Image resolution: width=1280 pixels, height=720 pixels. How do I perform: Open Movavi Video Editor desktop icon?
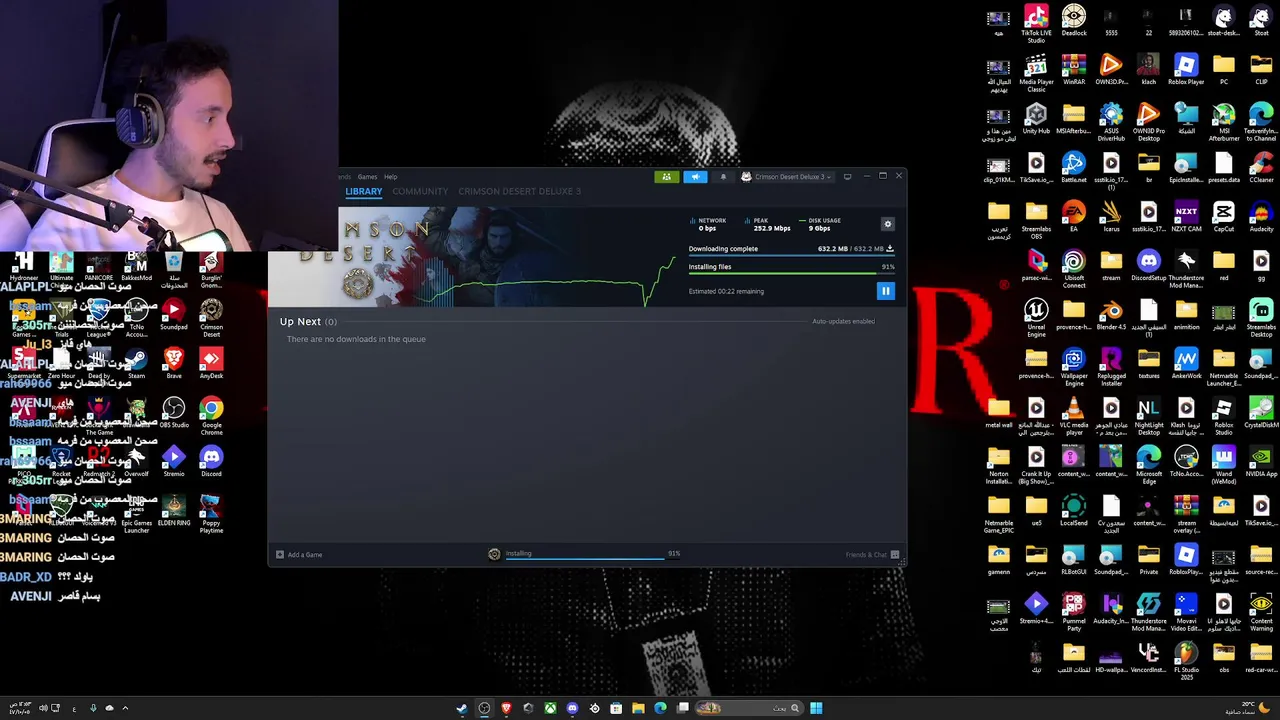(x=1186, y=612)
